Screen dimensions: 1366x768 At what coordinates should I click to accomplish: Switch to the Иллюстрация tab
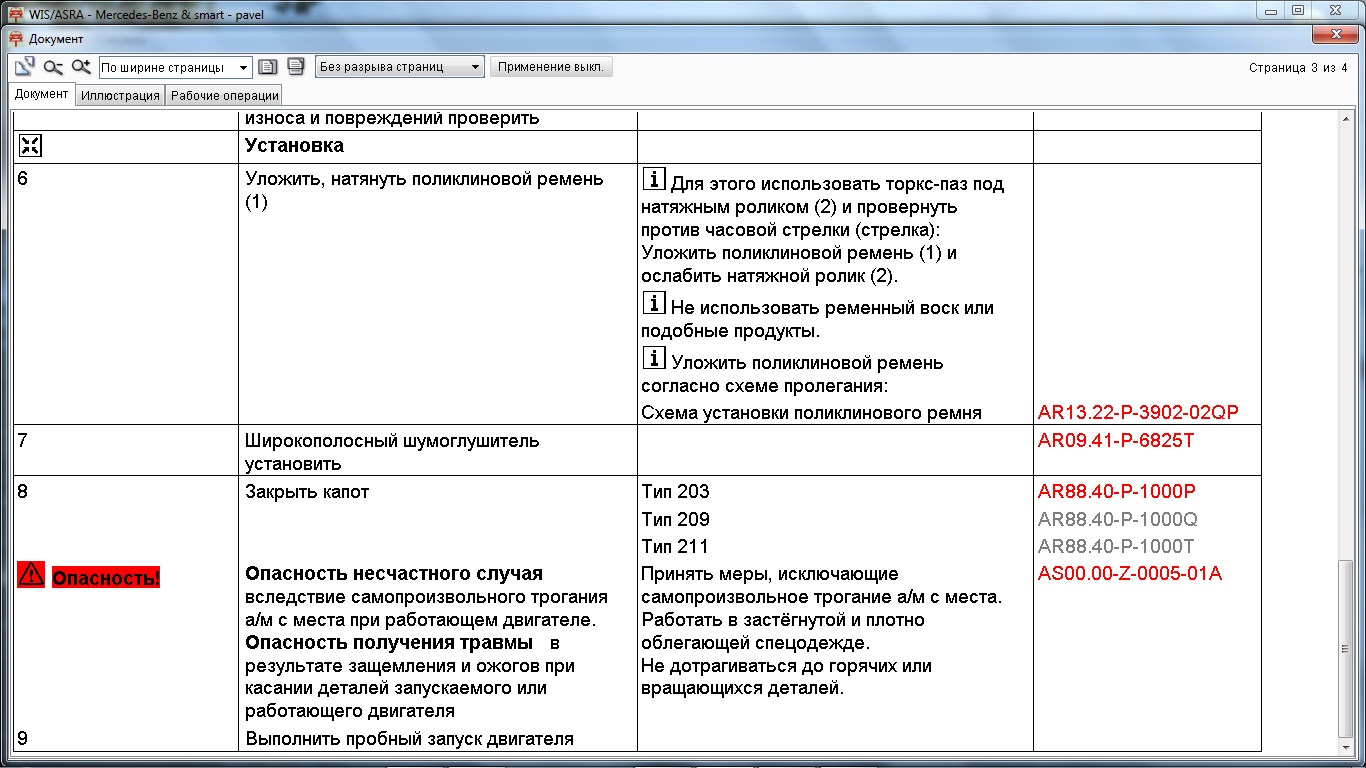pyautogui.click(x=120, y=96)
